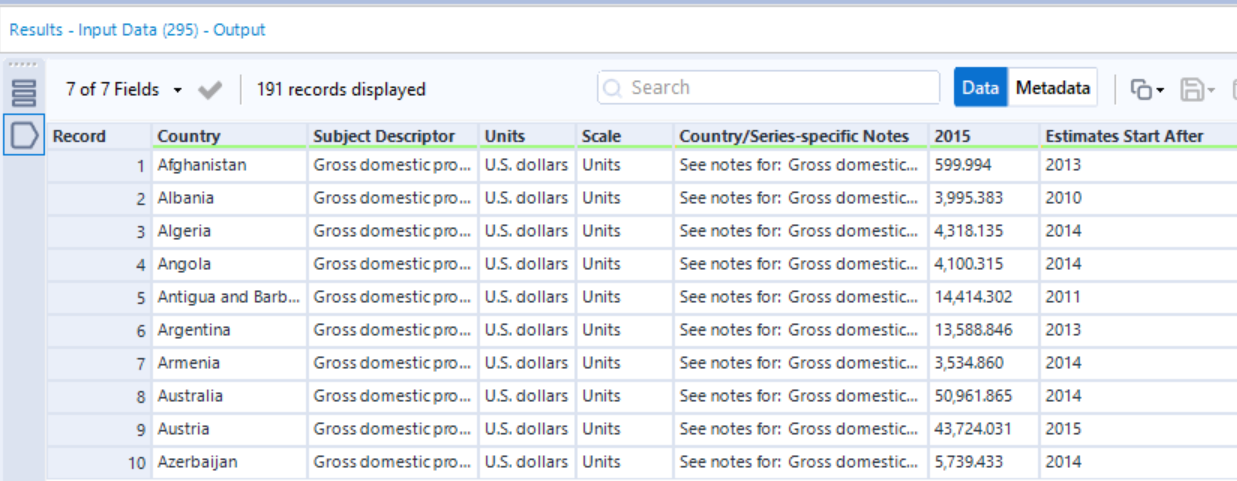Expand the copy icon dropdown arrow
Viewport: 1237px width, 481px height.
[1160, 90]
